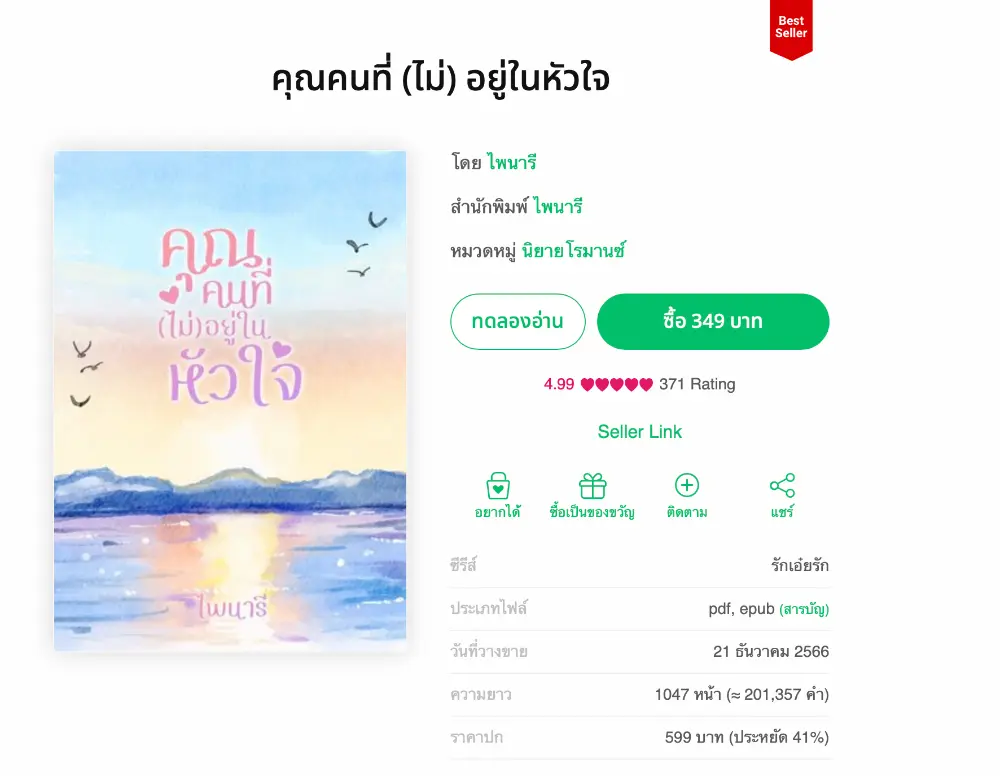Click the Best Seller red ribbon badge
The height and width of the screenshot is (776, 1000).
pyautogui.click(x=791, y=29)
